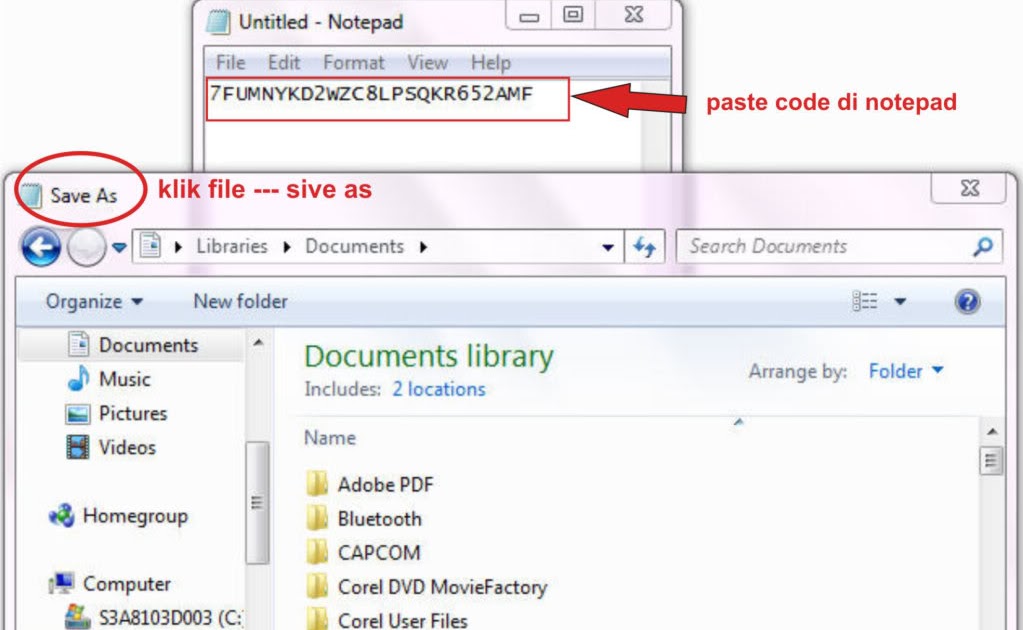Select Documents in the navigation pane

tap(148, 345)
